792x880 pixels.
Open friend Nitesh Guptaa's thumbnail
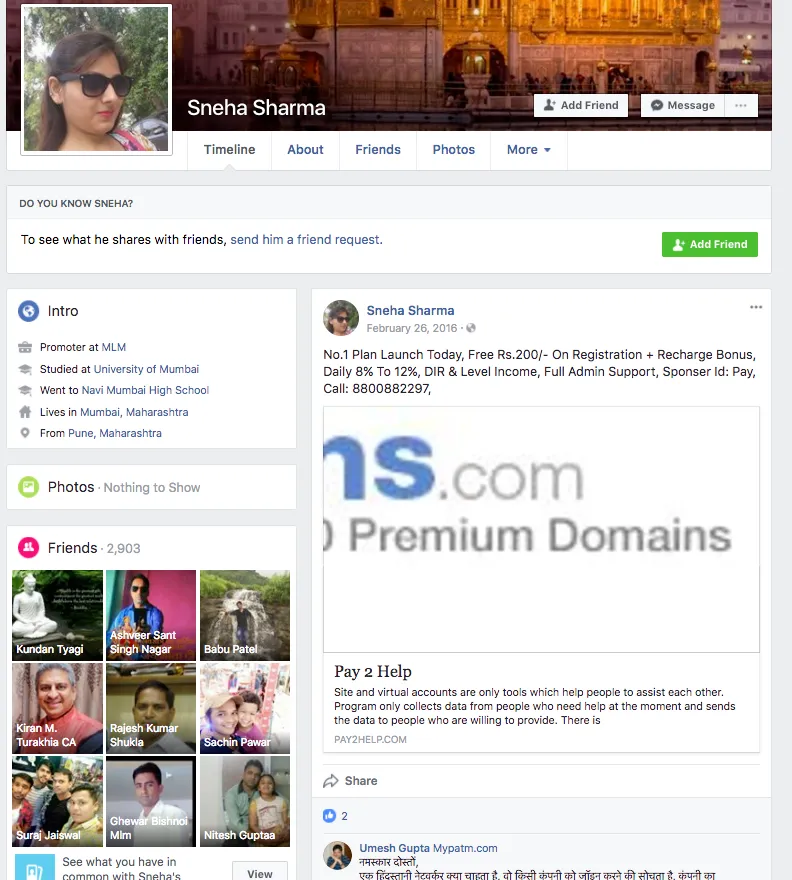pyautogui.click(x=245, y=801)
